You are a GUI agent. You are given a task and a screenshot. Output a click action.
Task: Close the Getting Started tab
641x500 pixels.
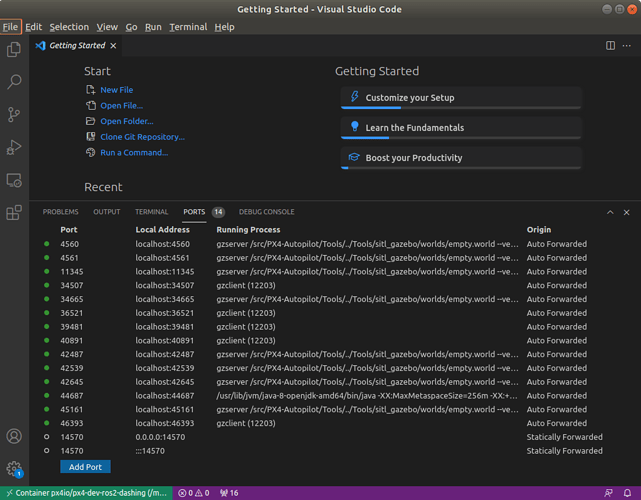coord(113,46)
